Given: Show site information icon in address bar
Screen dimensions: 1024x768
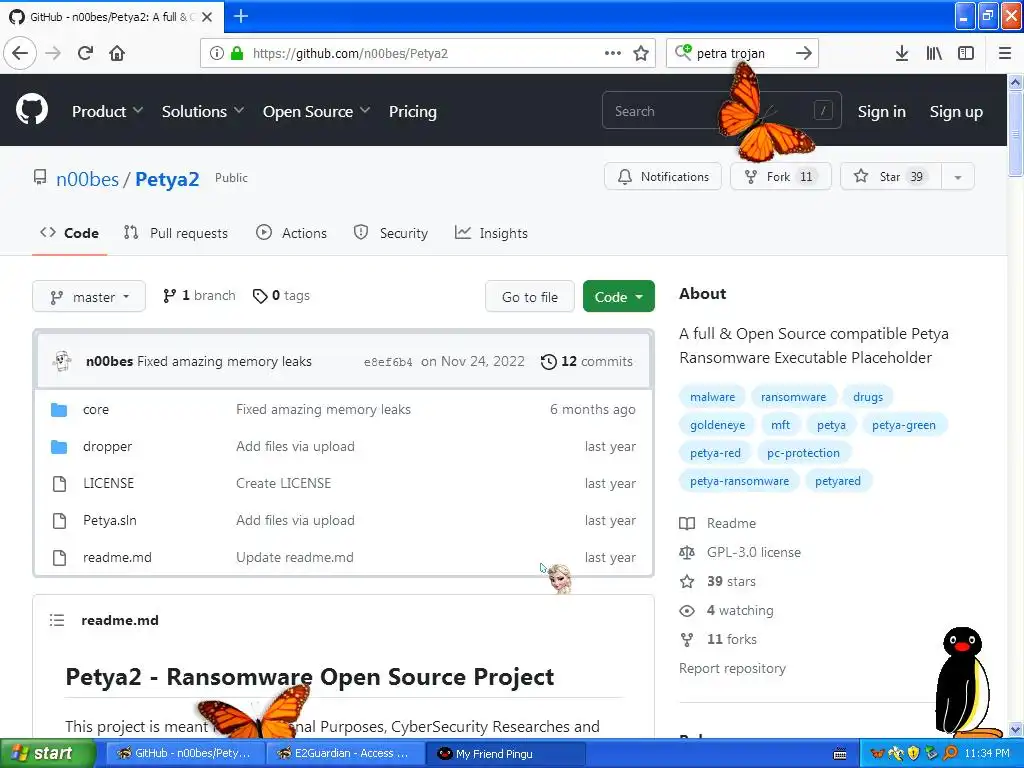Looking at the screenshot, I should (216, 53).
